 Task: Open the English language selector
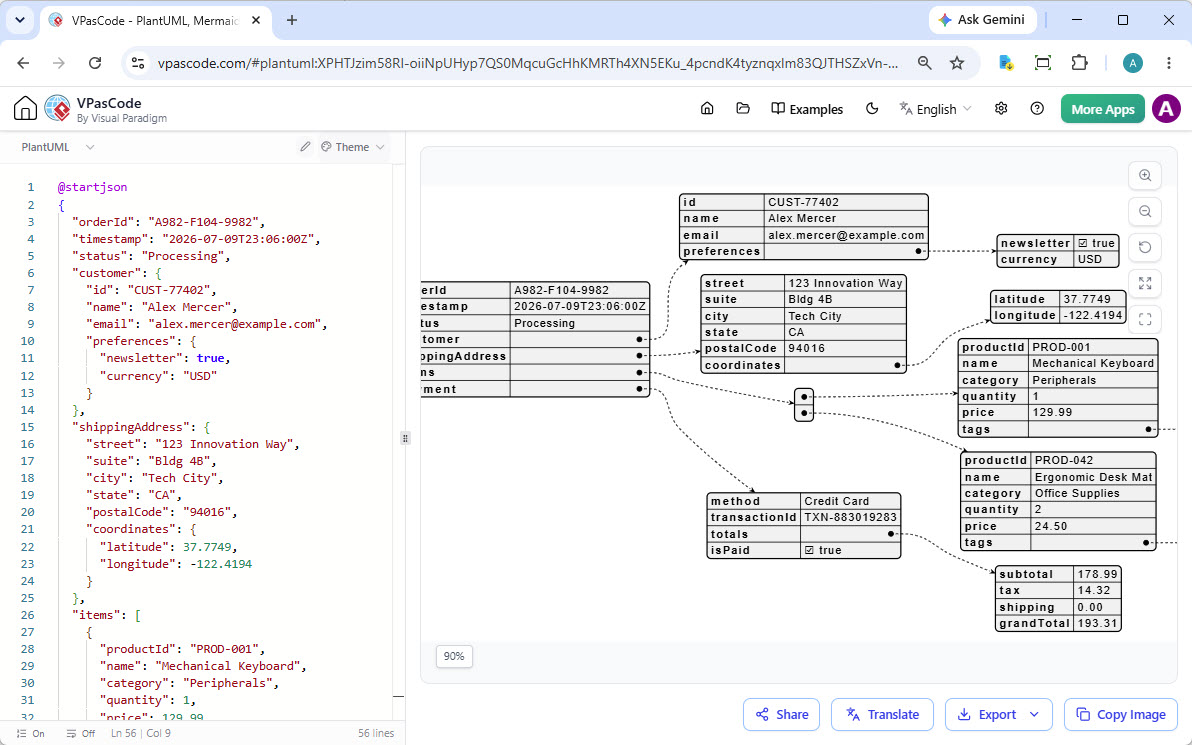pos(935,109)
